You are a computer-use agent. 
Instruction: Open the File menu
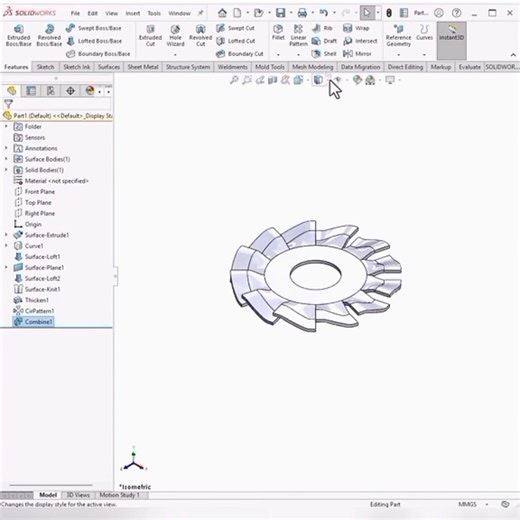pyautogui.click(x=75, y=13)
